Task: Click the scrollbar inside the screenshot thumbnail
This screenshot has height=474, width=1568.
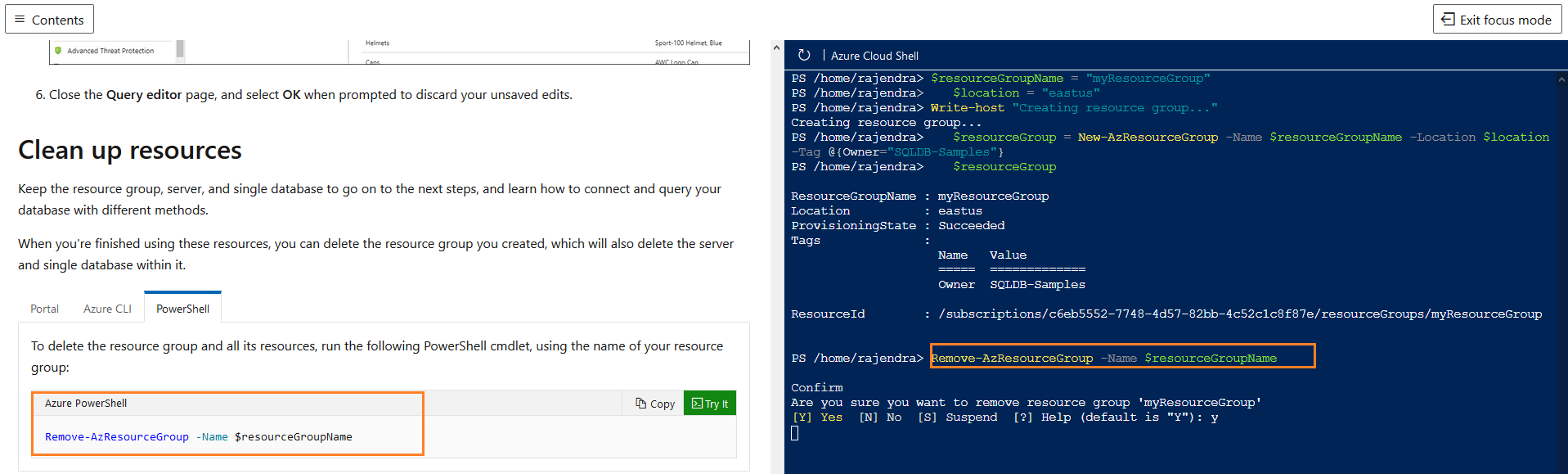Action: [x=180, y=50]
